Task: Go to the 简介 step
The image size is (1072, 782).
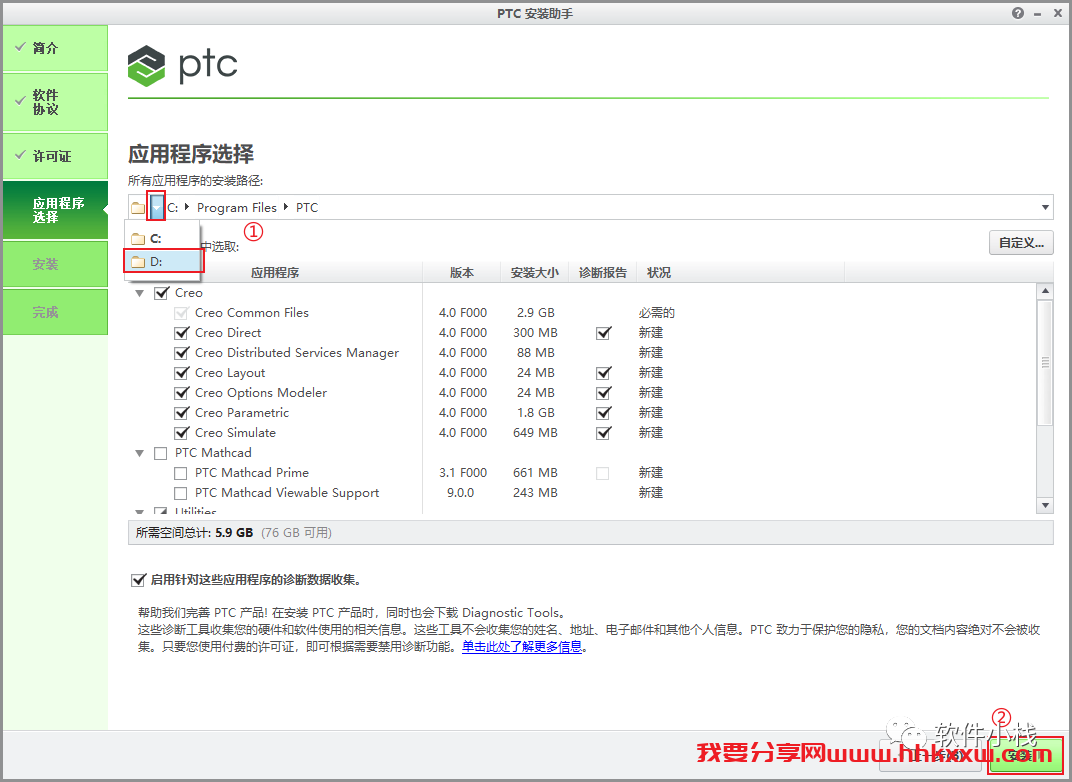Action: click(x=55, y=48)
